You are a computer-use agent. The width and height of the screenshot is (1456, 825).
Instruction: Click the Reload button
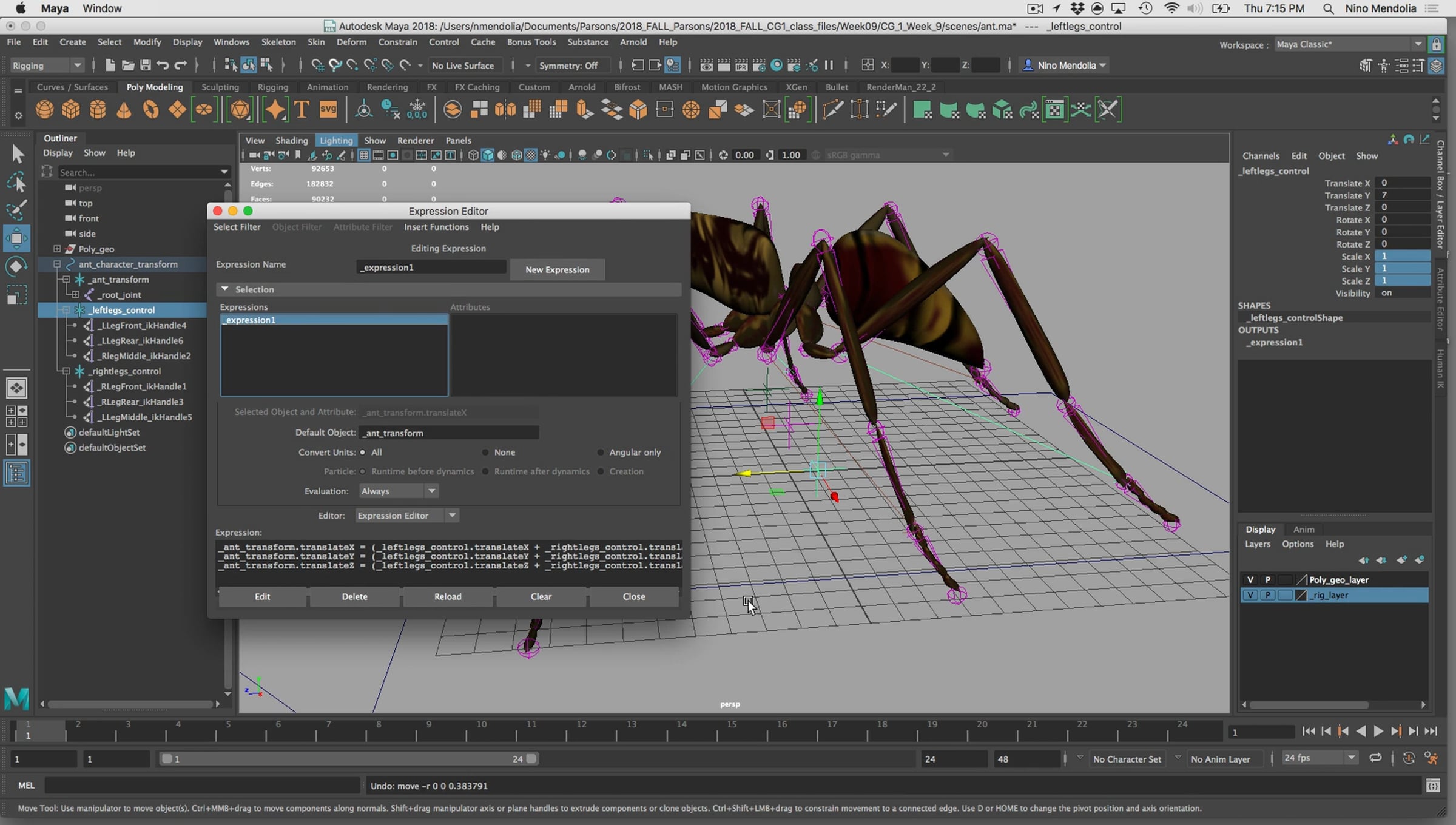448,597
